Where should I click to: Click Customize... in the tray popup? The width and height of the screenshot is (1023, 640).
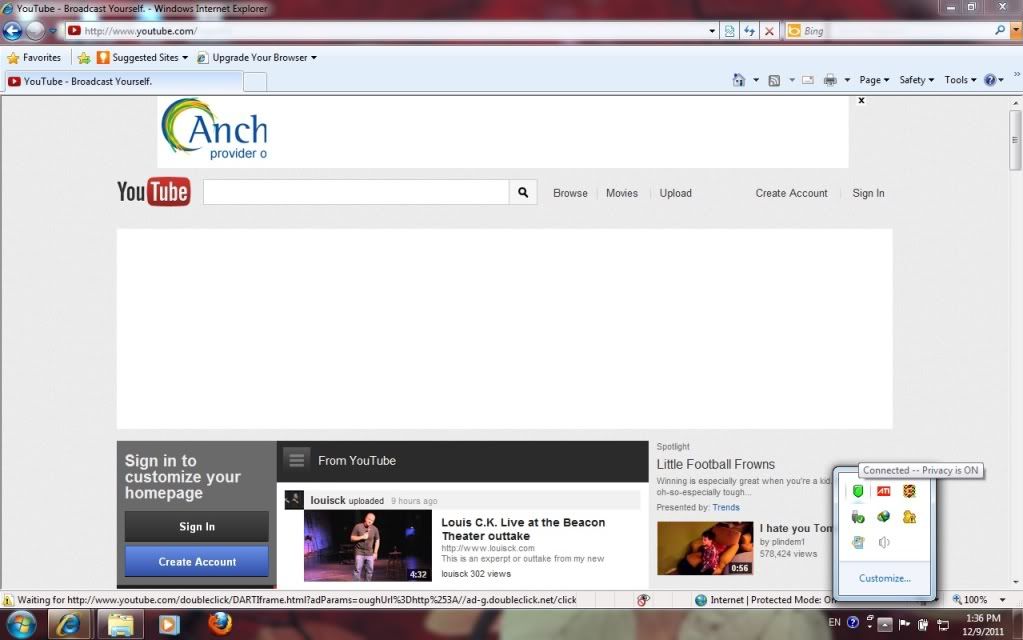(885, 578)
